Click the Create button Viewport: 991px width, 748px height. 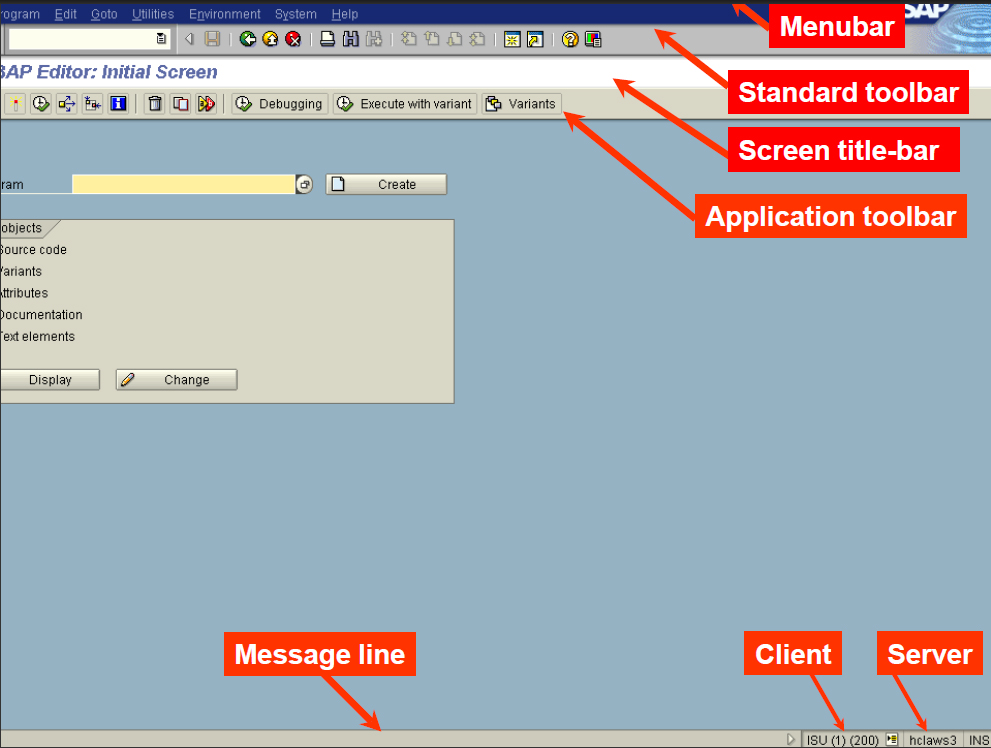pos(386,184)
